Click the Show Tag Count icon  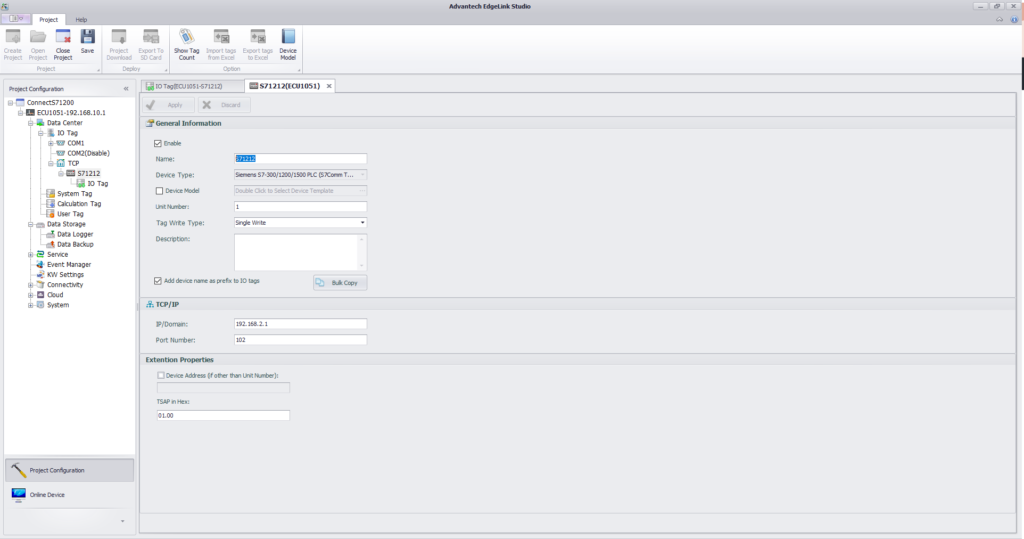(187, 45)
